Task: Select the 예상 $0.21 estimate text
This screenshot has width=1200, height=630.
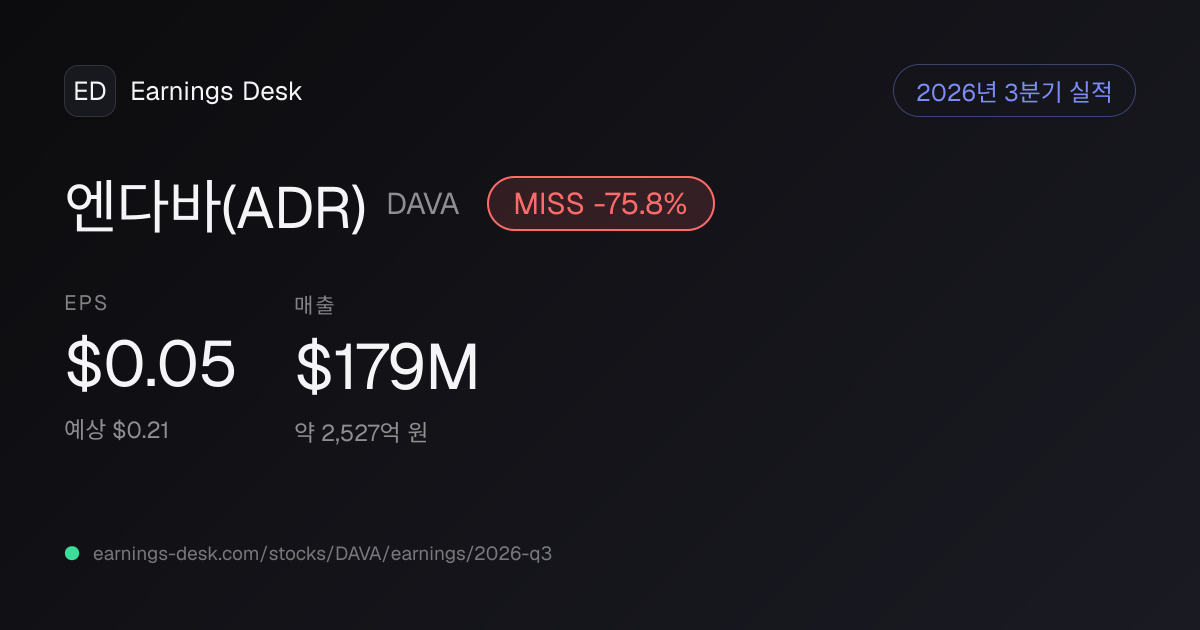Action: pos(117,431)
